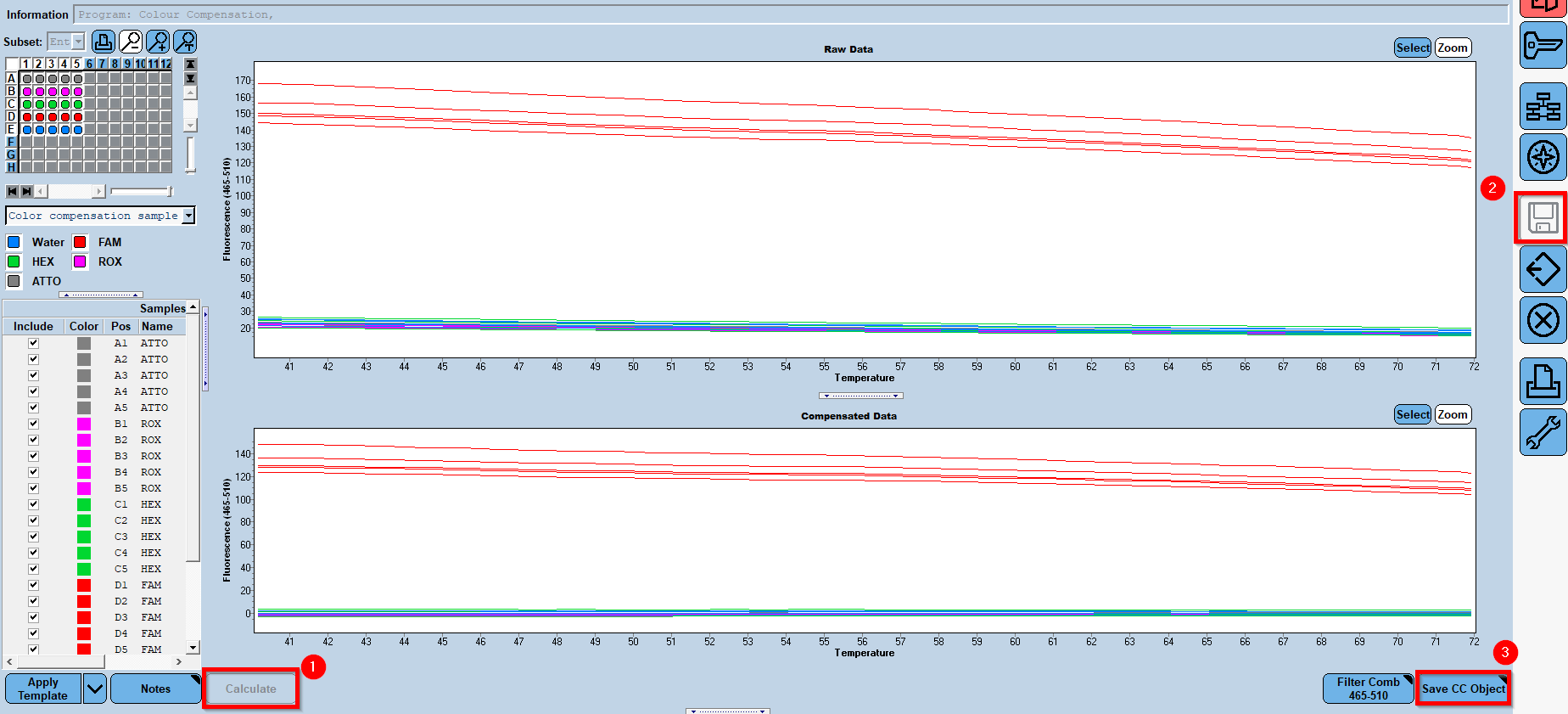Click the printer icon in the right sidebar
Image resolution: width=1568 pixels, height=714 pixels.
pyautogui.click(x=1543, y=380)
